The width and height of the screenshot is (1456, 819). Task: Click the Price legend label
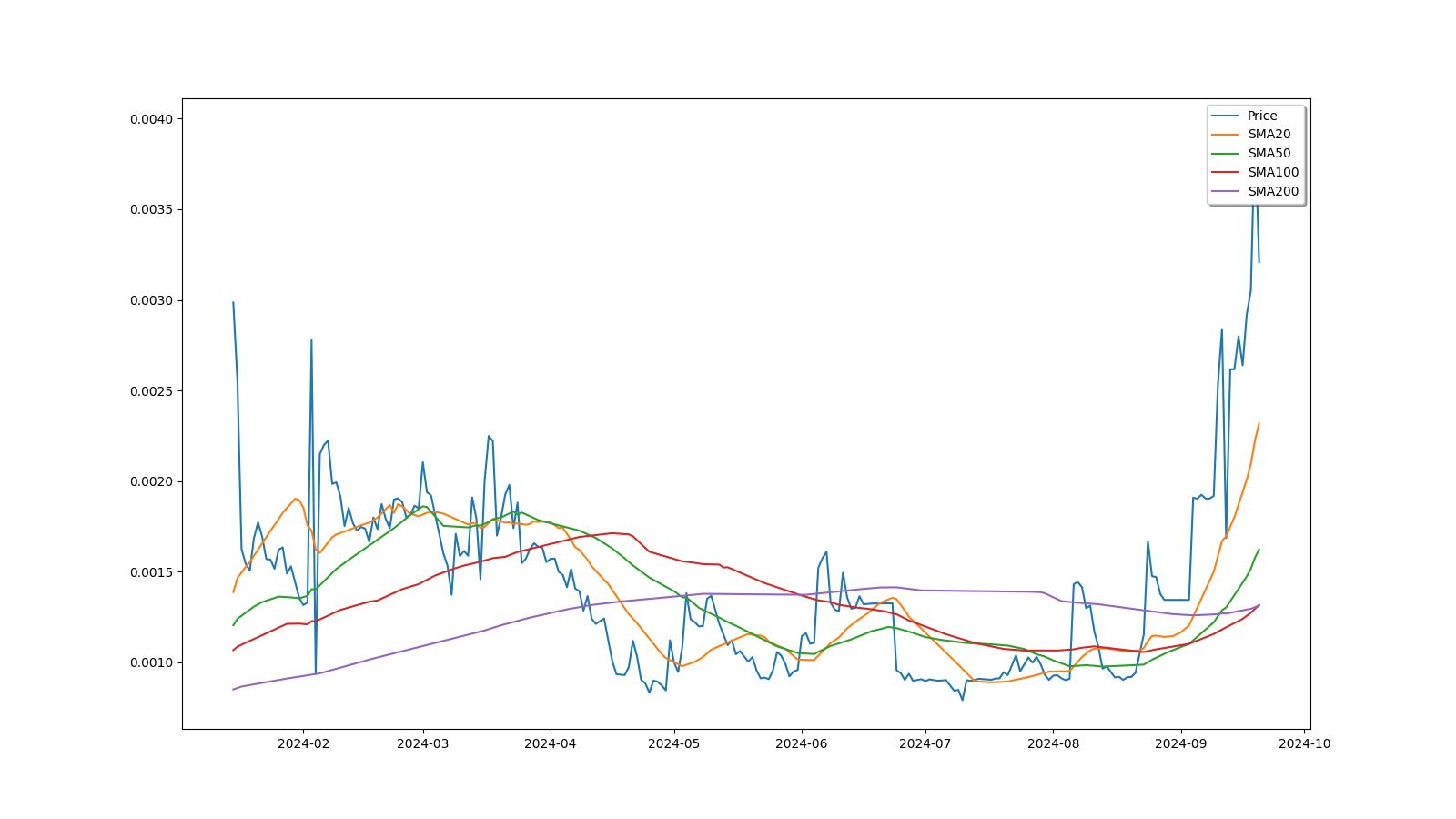(x=1262, y=116)
